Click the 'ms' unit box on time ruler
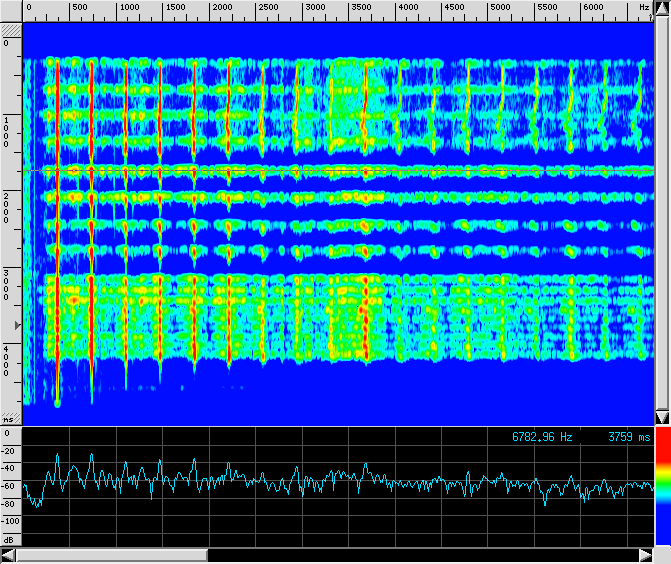Viewport: 671px width, 564px height. point(10,418)
